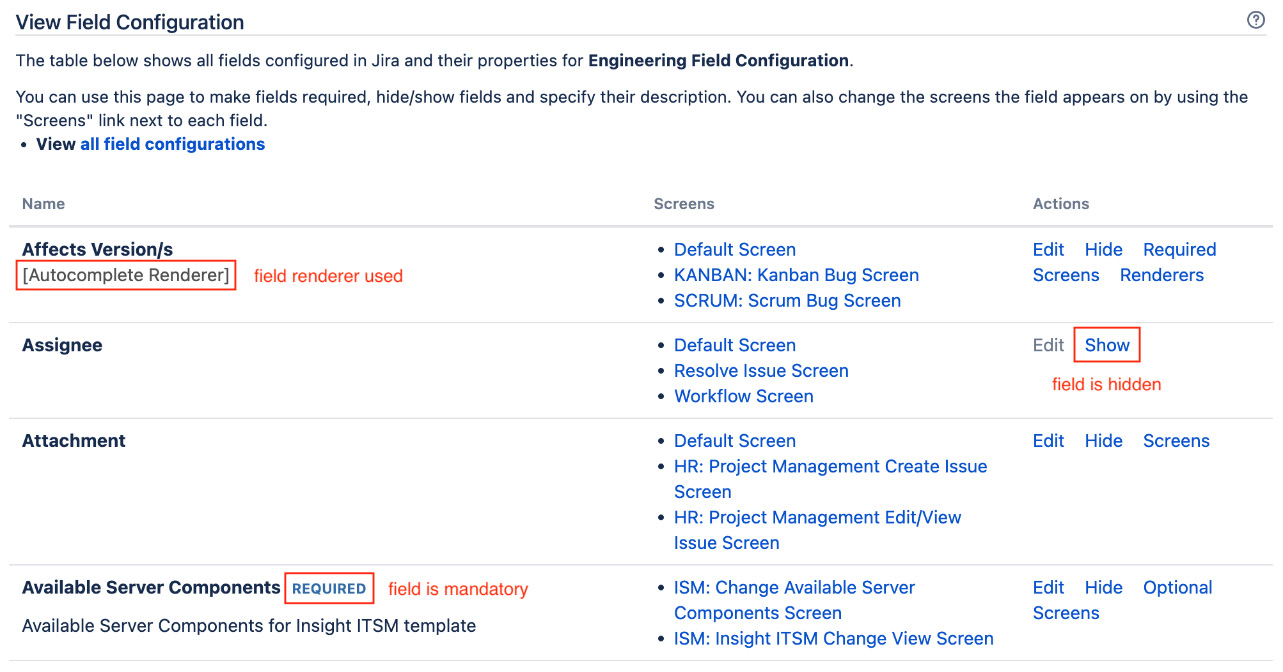1283x672 pixels.
Task: Edit the Available Server Components field
Action: coord(1047,587)
